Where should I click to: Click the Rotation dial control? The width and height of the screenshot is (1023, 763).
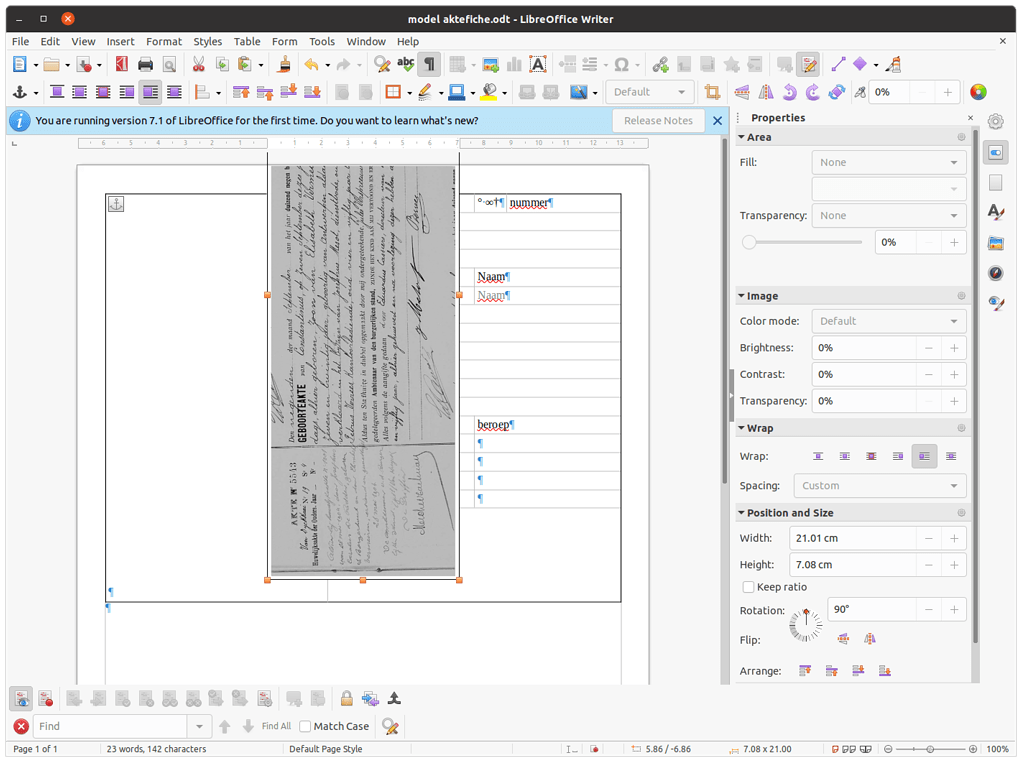806,625
